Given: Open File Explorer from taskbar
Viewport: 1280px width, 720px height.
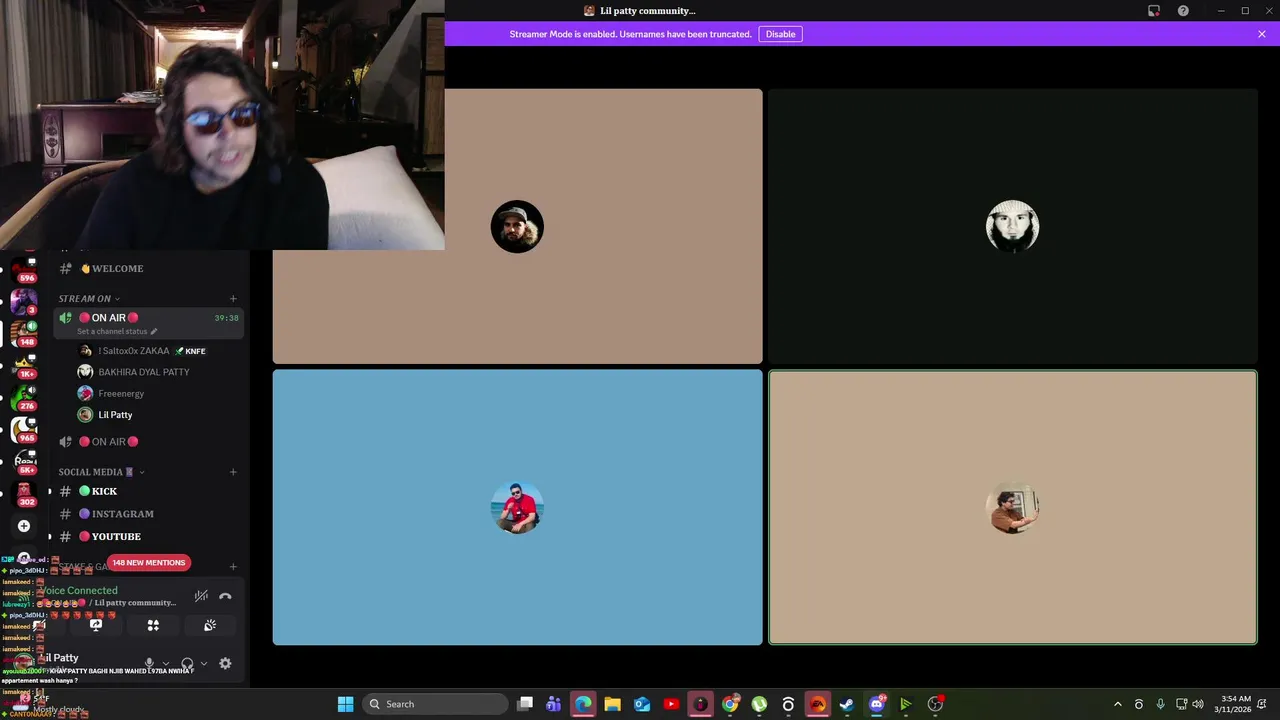Looking at the screenshot, I should (x=612, y=704).
